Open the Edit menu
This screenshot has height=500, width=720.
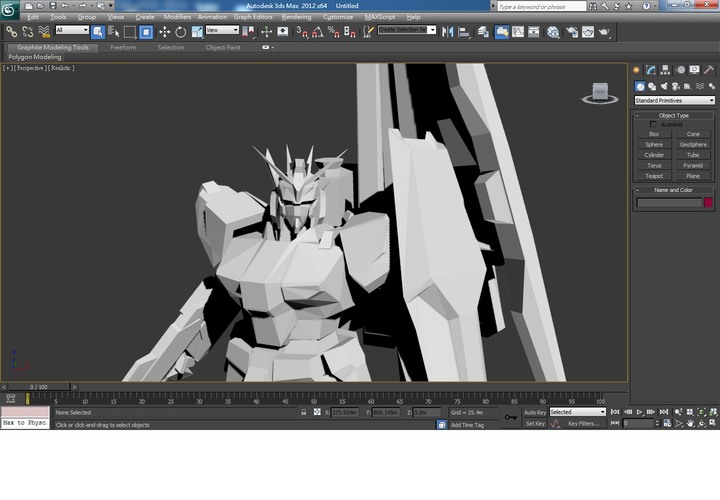(33, 17)
